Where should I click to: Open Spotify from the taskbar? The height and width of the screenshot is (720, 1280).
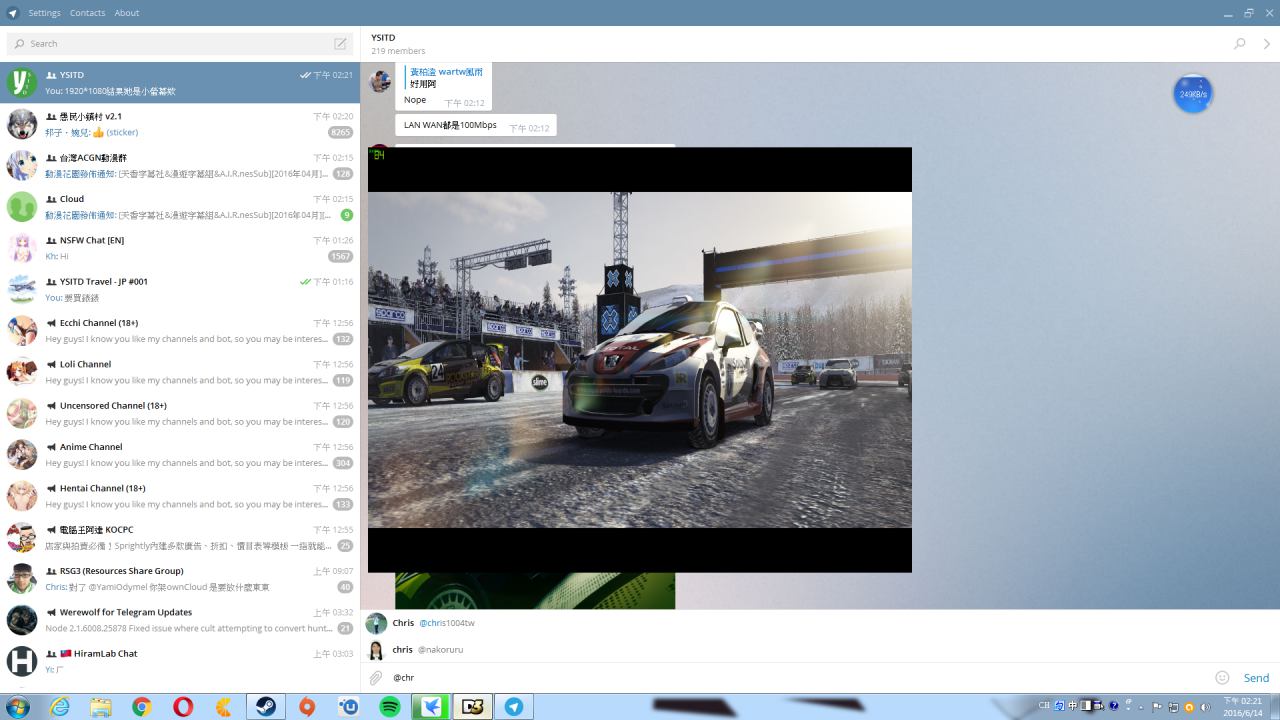[x=390, y=707]
